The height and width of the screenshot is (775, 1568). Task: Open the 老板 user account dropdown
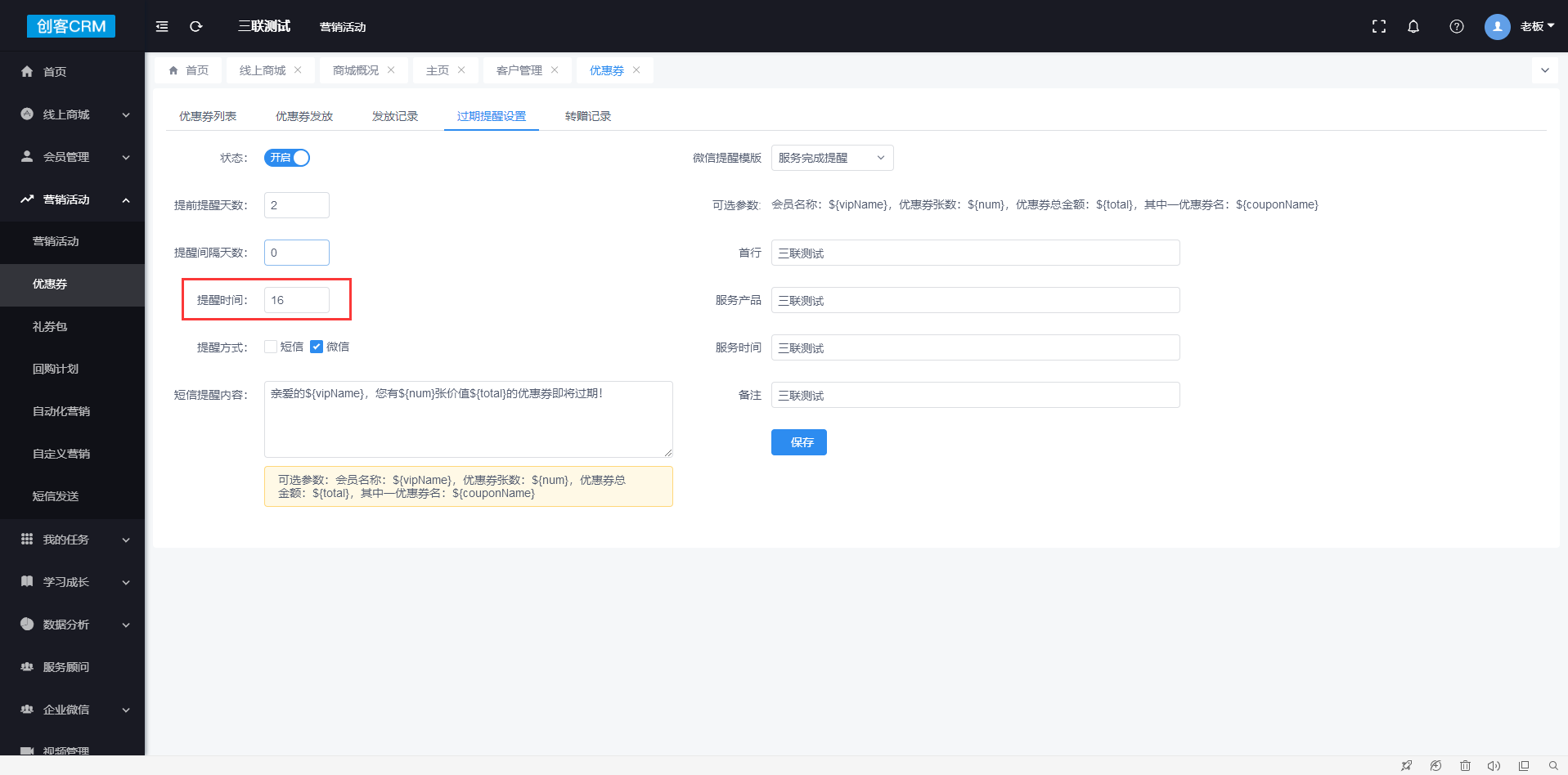tap(1537, 26)
